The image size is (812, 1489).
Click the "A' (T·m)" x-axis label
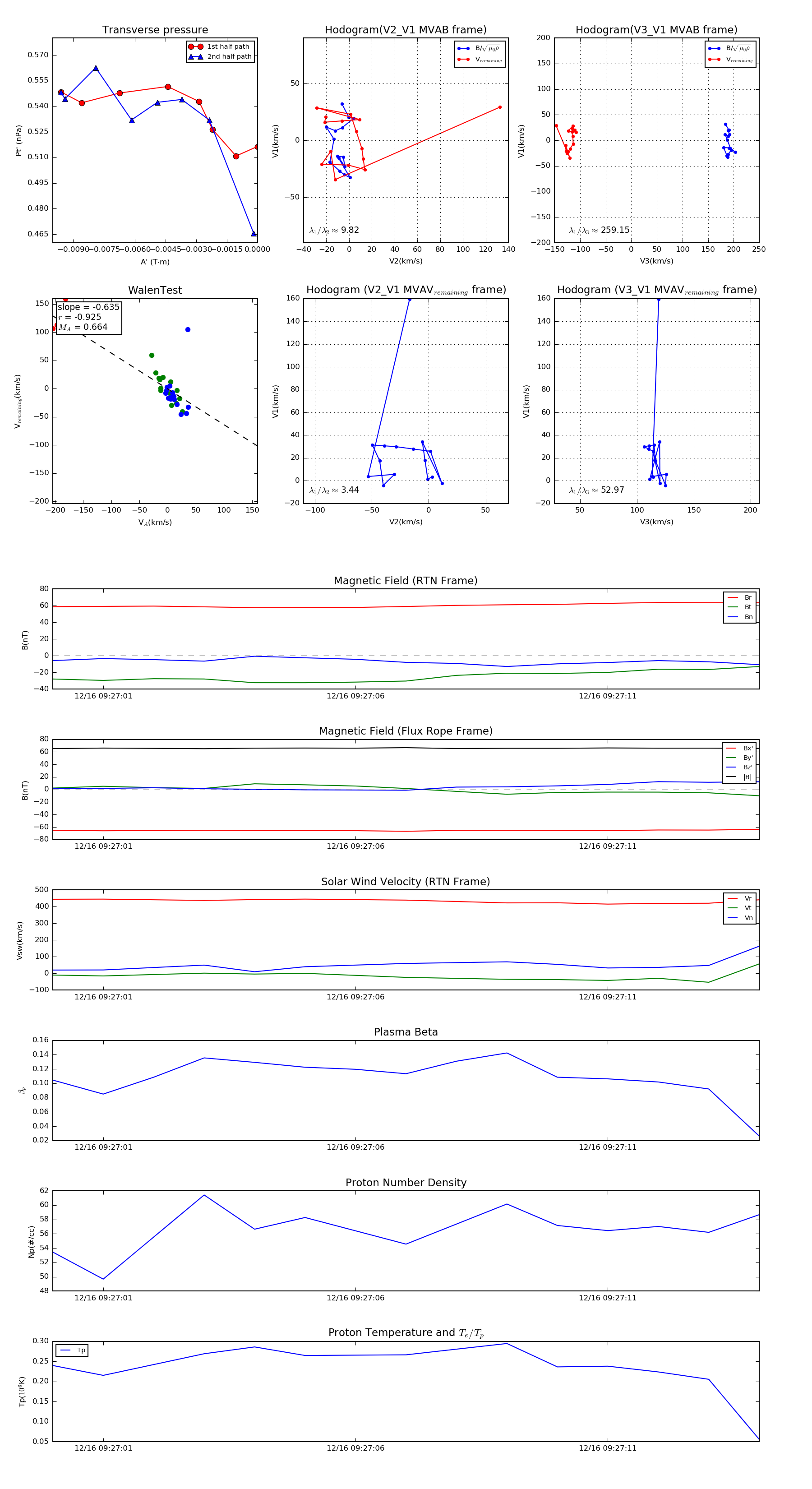(x=155, y=262)
